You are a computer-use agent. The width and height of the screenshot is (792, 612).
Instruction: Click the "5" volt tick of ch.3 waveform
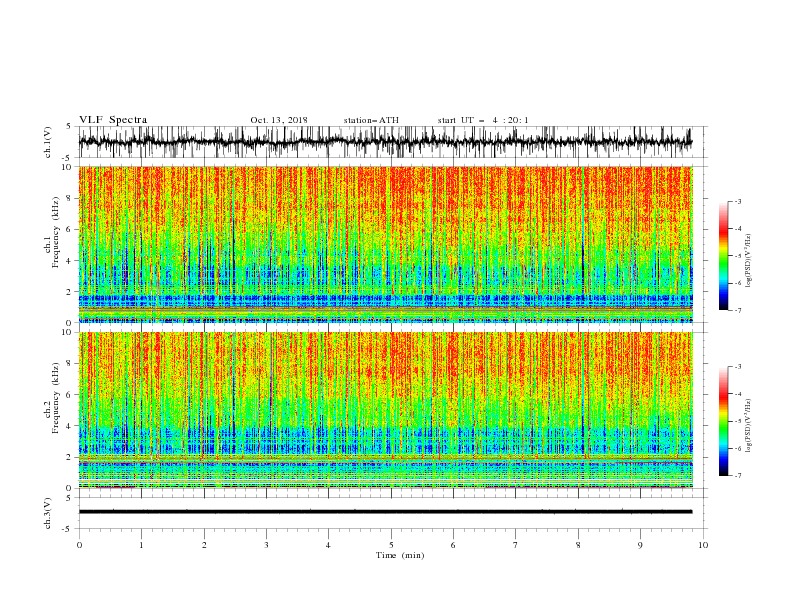pyautogui.click(x=70, y=498)
